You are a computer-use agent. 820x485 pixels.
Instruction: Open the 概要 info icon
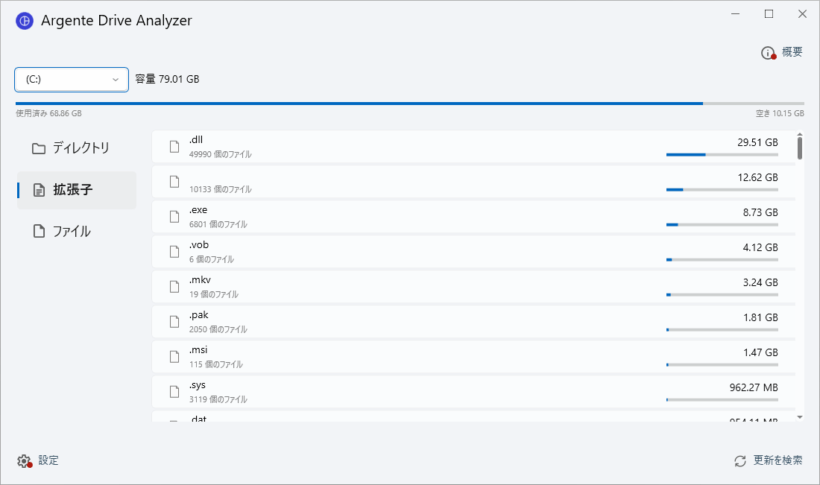coord(768,53)
